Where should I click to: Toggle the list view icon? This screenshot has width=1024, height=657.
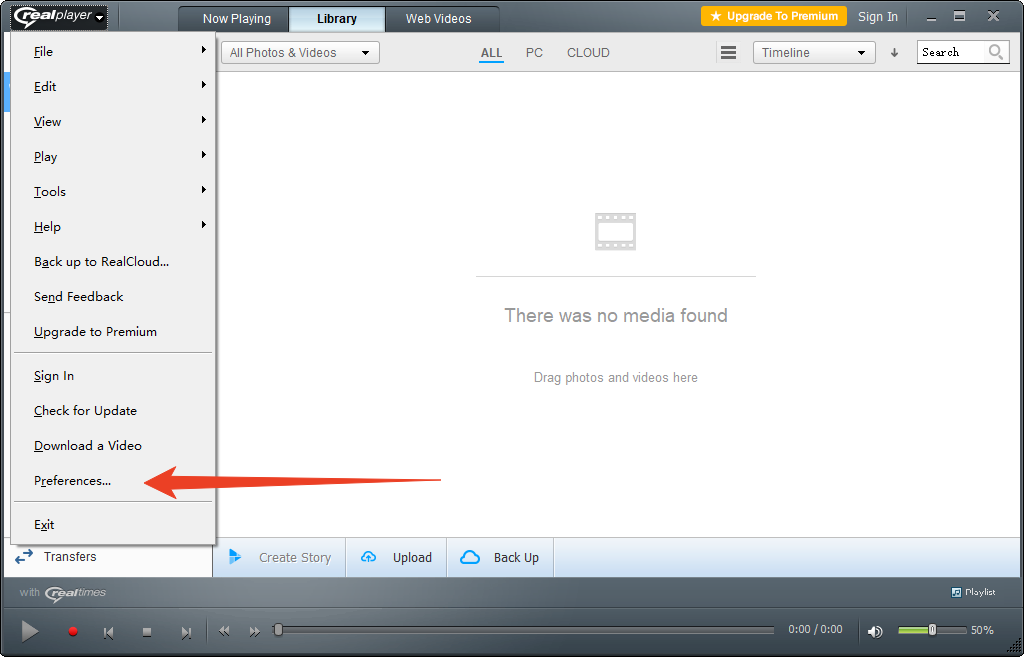(728, 53)
